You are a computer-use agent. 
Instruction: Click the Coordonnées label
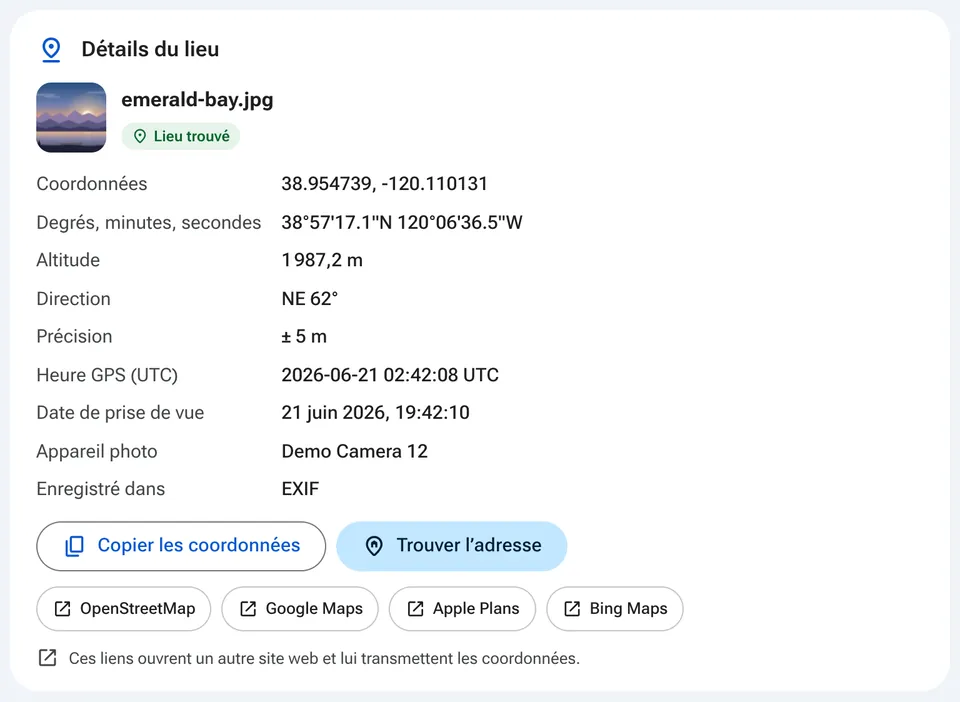[92, 184]
